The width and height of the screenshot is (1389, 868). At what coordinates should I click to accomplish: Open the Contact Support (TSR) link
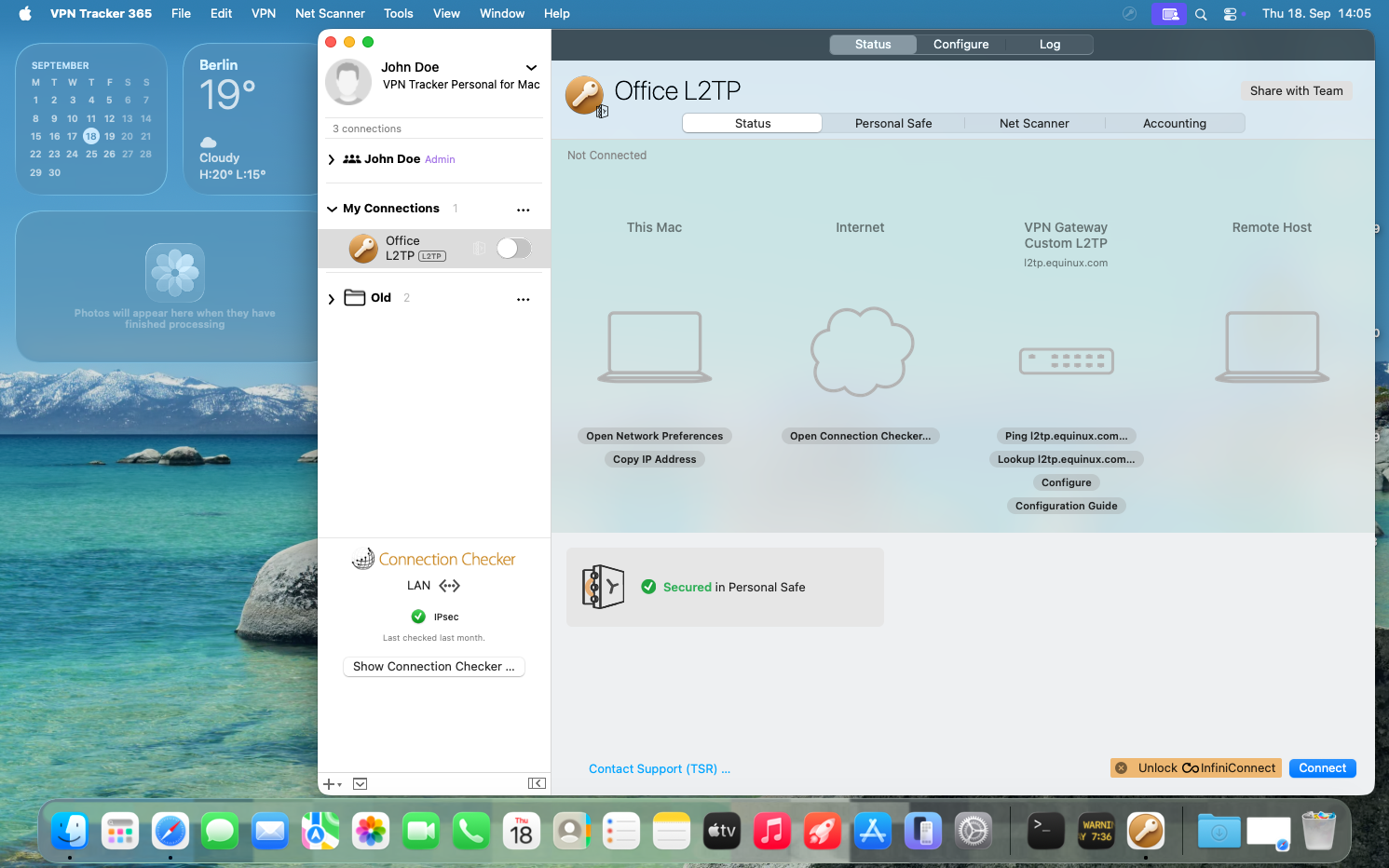(x=660, y=768)
